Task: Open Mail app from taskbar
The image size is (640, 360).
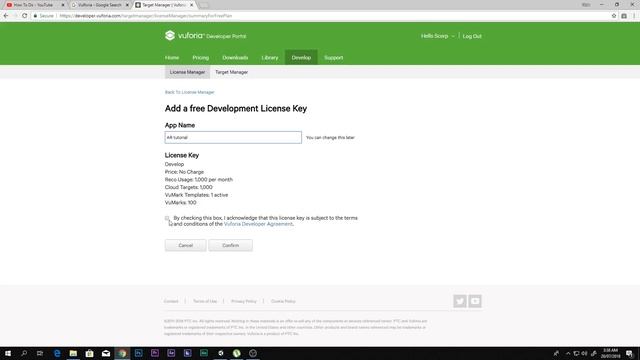Action: click(106, 353)
